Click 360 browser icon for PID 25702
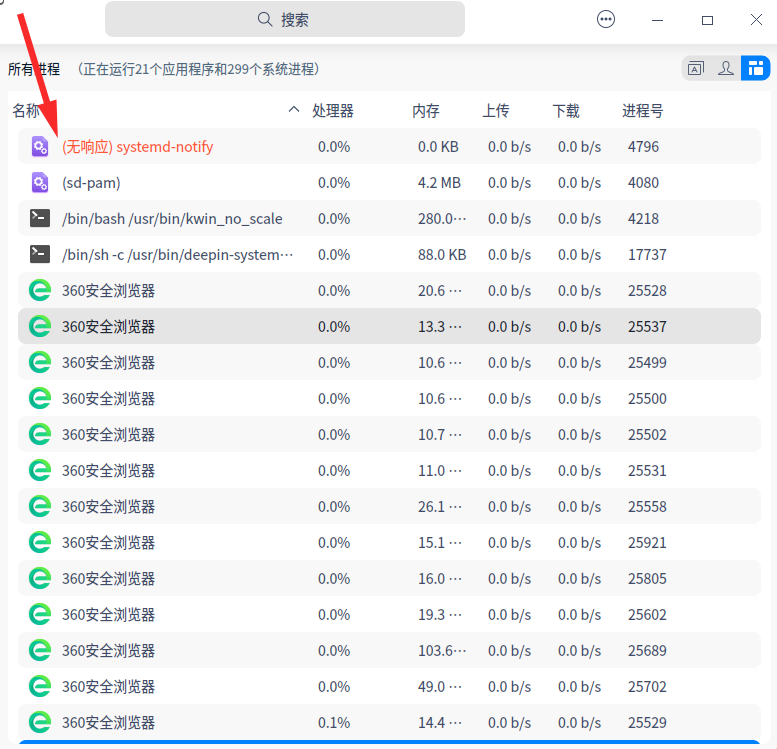Image resolution: width=777 pixels, height=749 pixels. coord(40,686)
